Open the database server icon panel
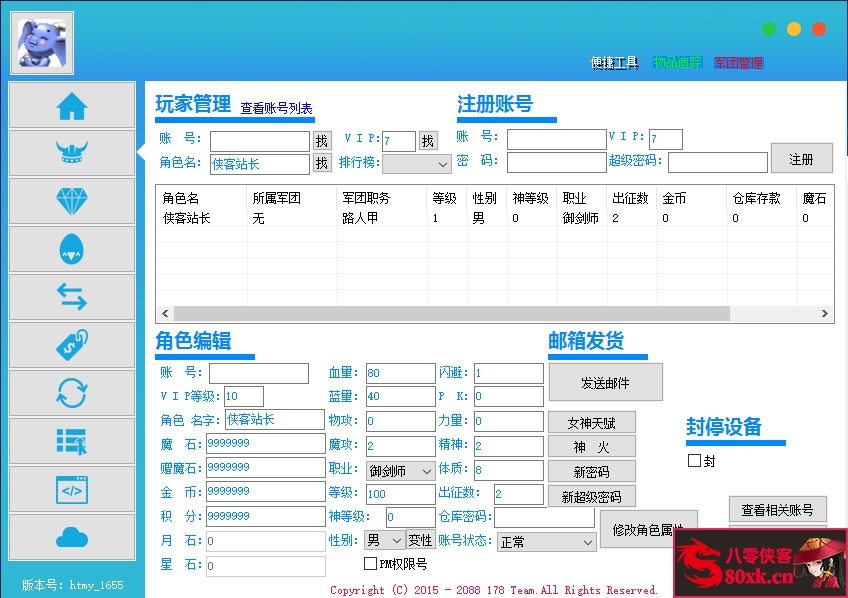848x598 pixels. pyautogui.click(x=71, y=441)
